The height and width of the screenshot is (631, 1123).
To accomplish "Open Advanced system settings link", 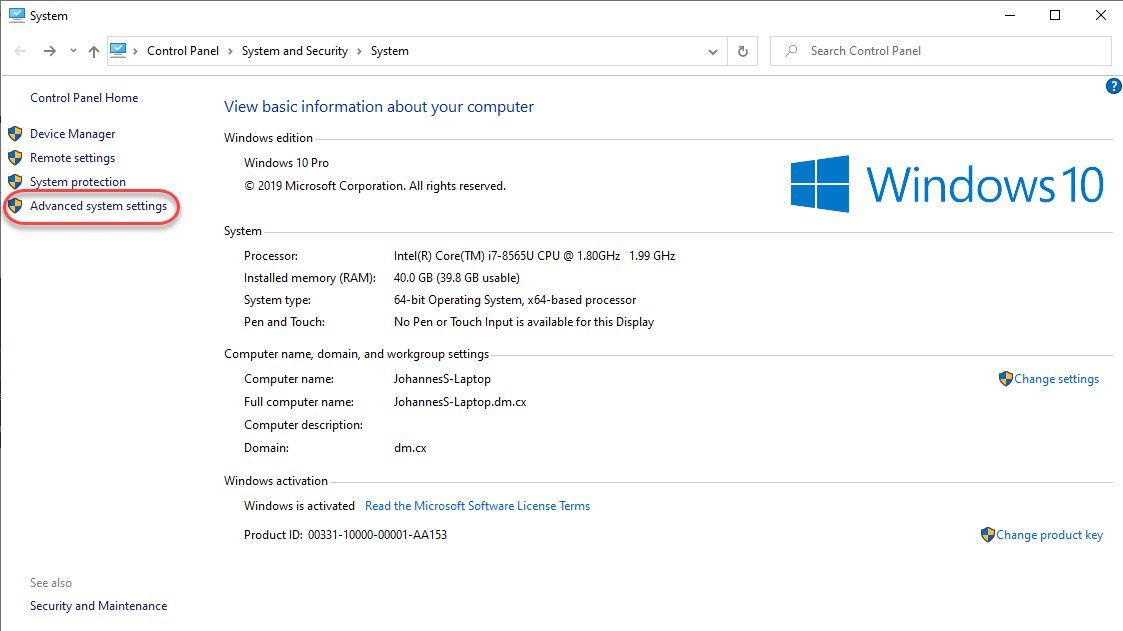I will (98, 206).
